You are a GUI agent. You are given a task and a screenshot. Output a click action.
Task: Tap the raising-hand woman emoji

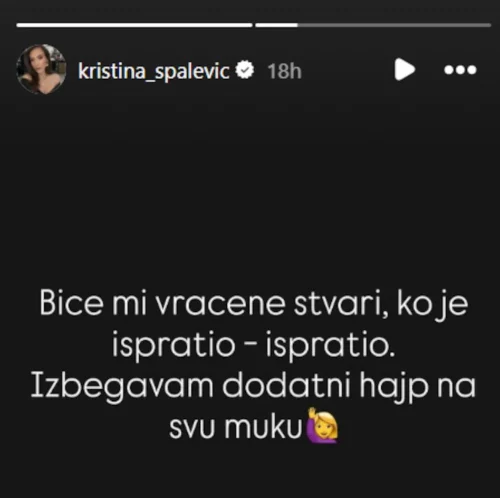coord(322,425)
